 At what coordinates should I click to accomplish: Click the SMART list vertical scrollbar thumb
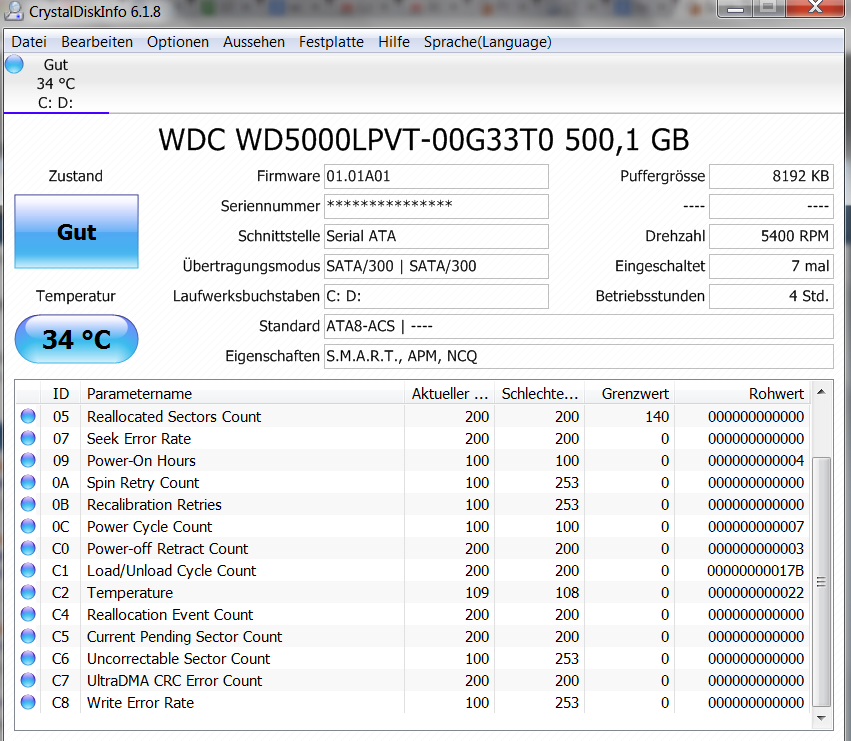tap(821, 582)
